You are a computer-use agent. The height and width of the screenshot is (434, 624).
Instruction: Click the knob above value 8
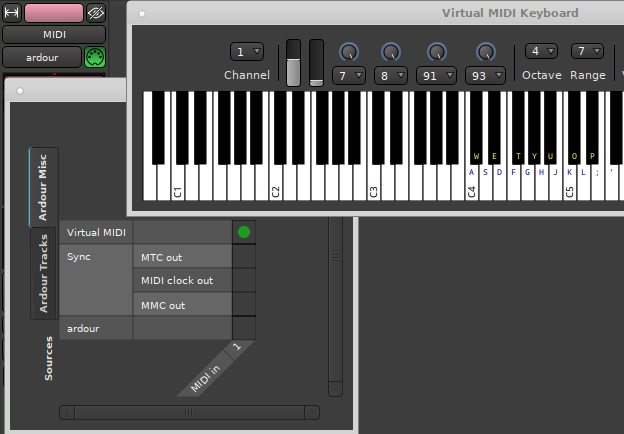point(390,52)
